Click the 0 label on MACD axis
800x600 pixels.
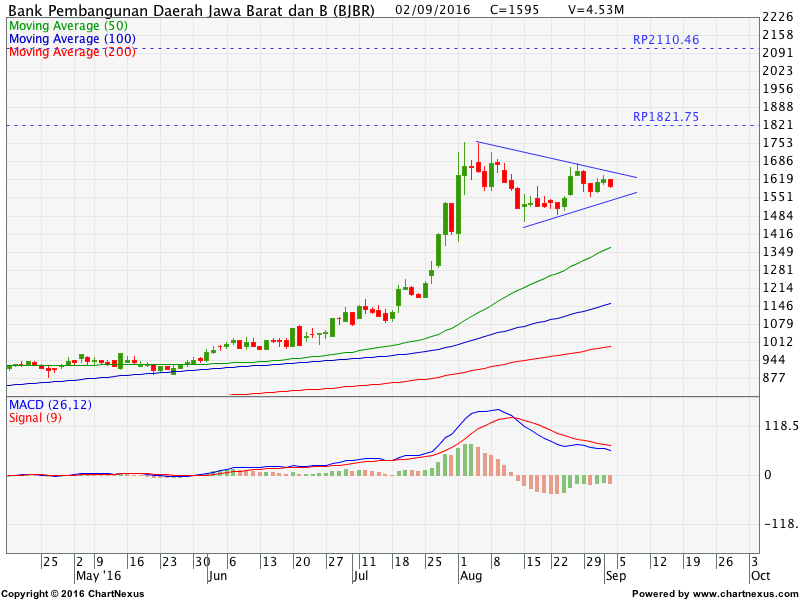(767, 475)
